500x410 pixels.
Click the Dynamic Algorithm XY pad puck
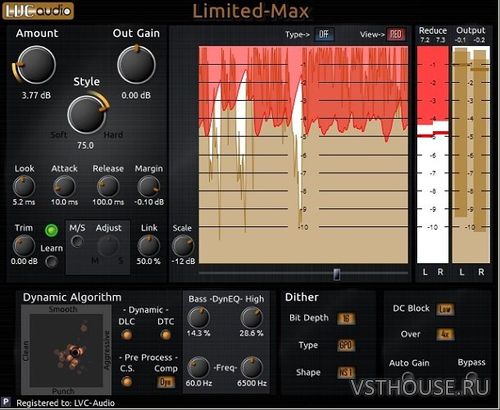coord(75,353)
